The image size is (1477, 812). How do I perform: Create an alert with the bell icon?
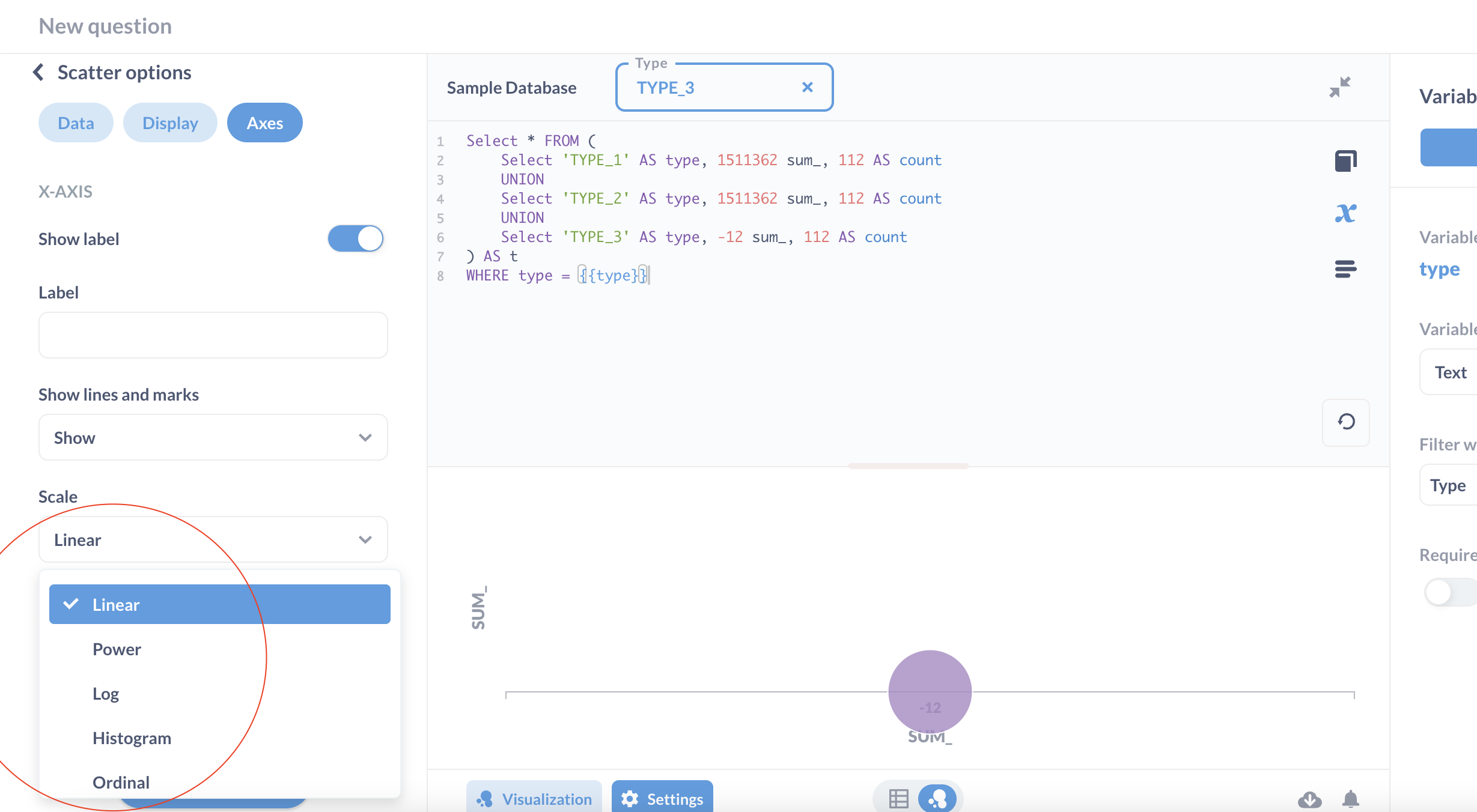1351,799
